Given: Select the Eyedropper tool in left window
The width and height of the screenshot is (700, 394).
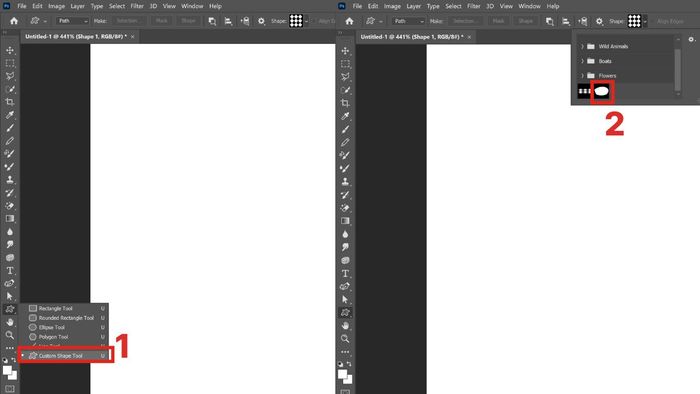Looking at the screenshot, I should (x=10, y=115).
